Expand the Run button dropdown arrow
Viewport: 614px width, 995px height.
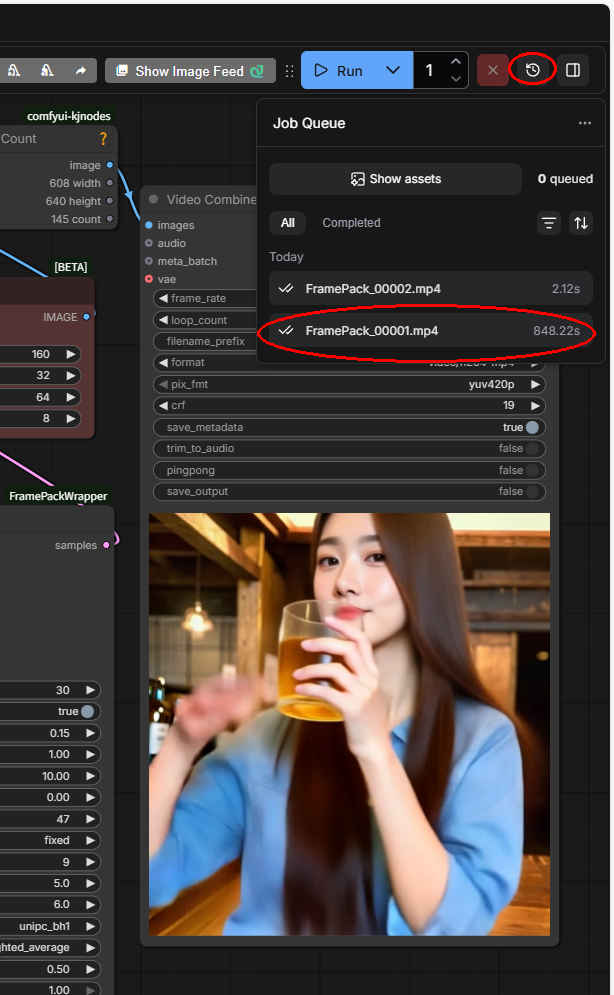tap(393, 70)
